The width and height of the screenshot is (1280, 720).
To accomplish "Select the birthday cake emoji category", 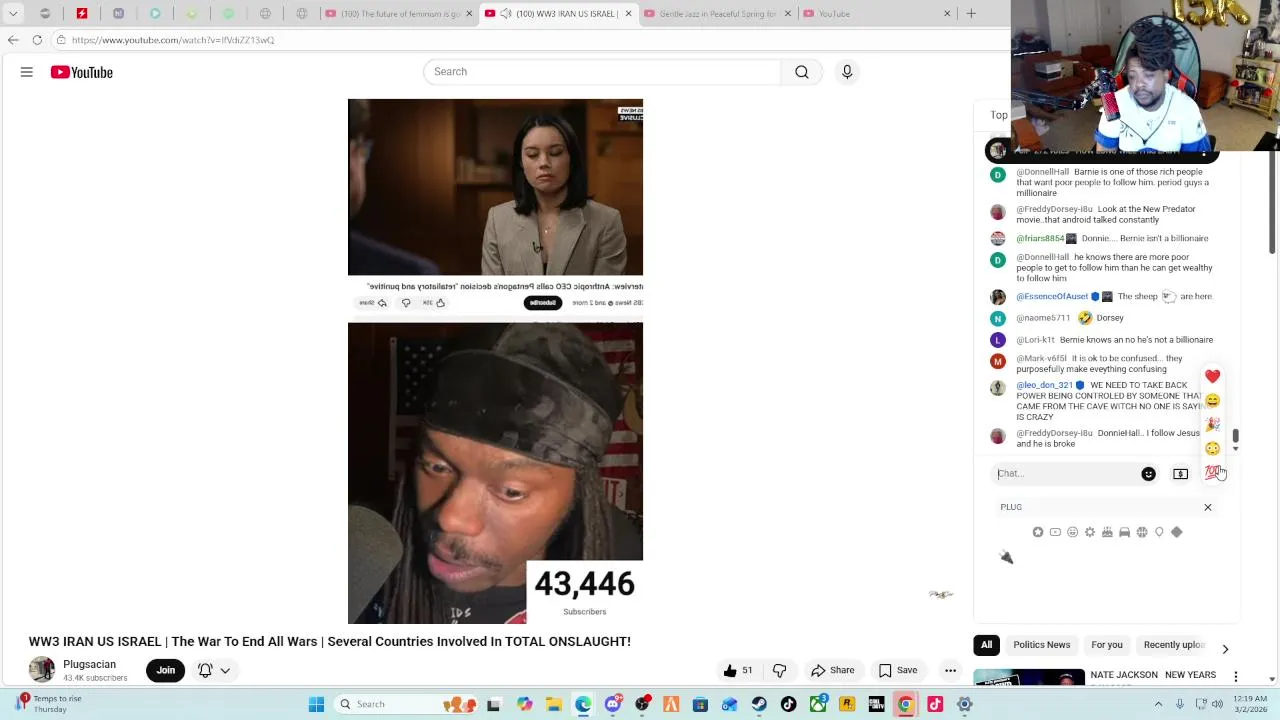I will point(1107,532).
